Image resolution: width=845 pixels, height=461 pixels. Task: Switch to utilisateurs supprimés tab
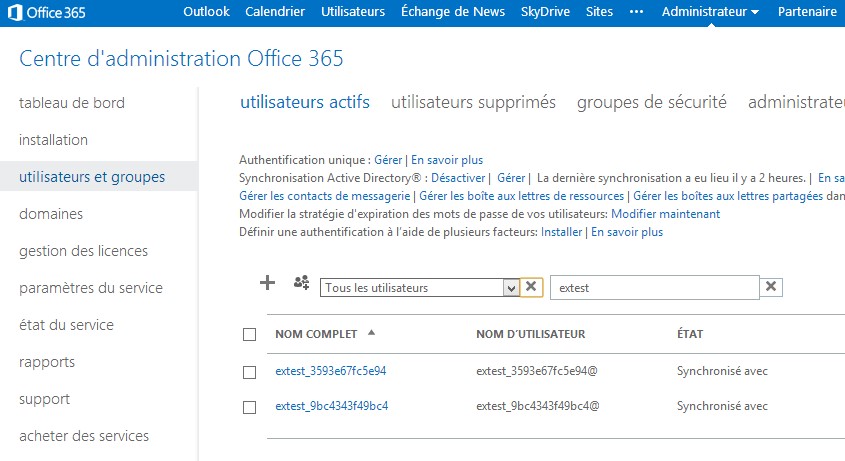(x=473, y=102)
